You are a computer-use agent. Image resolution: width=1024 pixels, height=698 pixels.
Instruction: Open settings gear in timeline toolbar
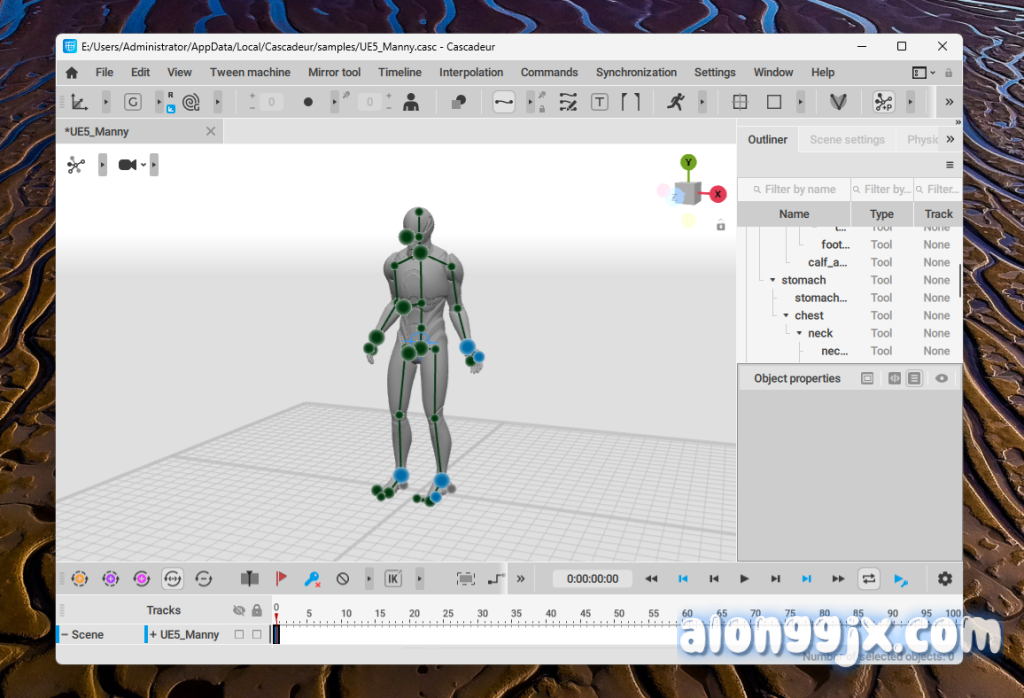(x=944, y=578)
